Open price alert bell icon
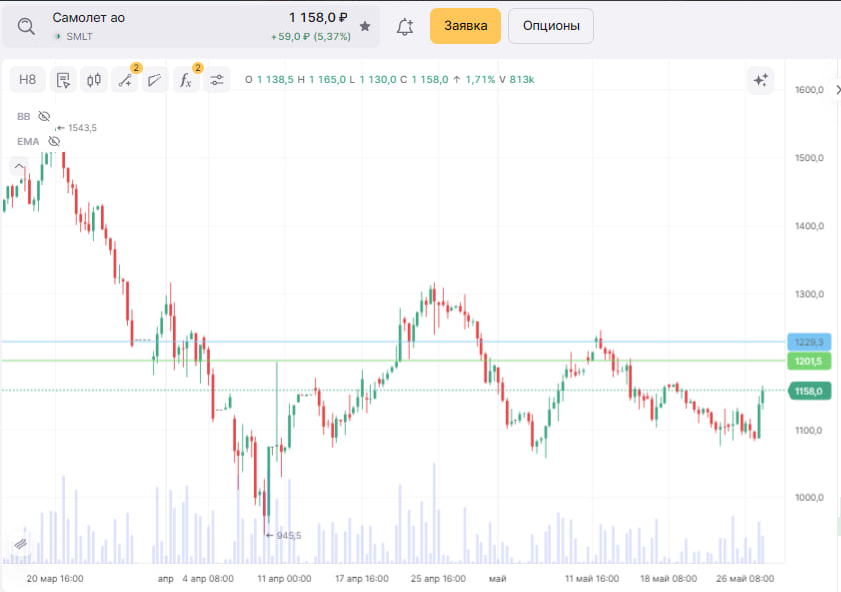The image size is (841, 592). click(405, 27)
